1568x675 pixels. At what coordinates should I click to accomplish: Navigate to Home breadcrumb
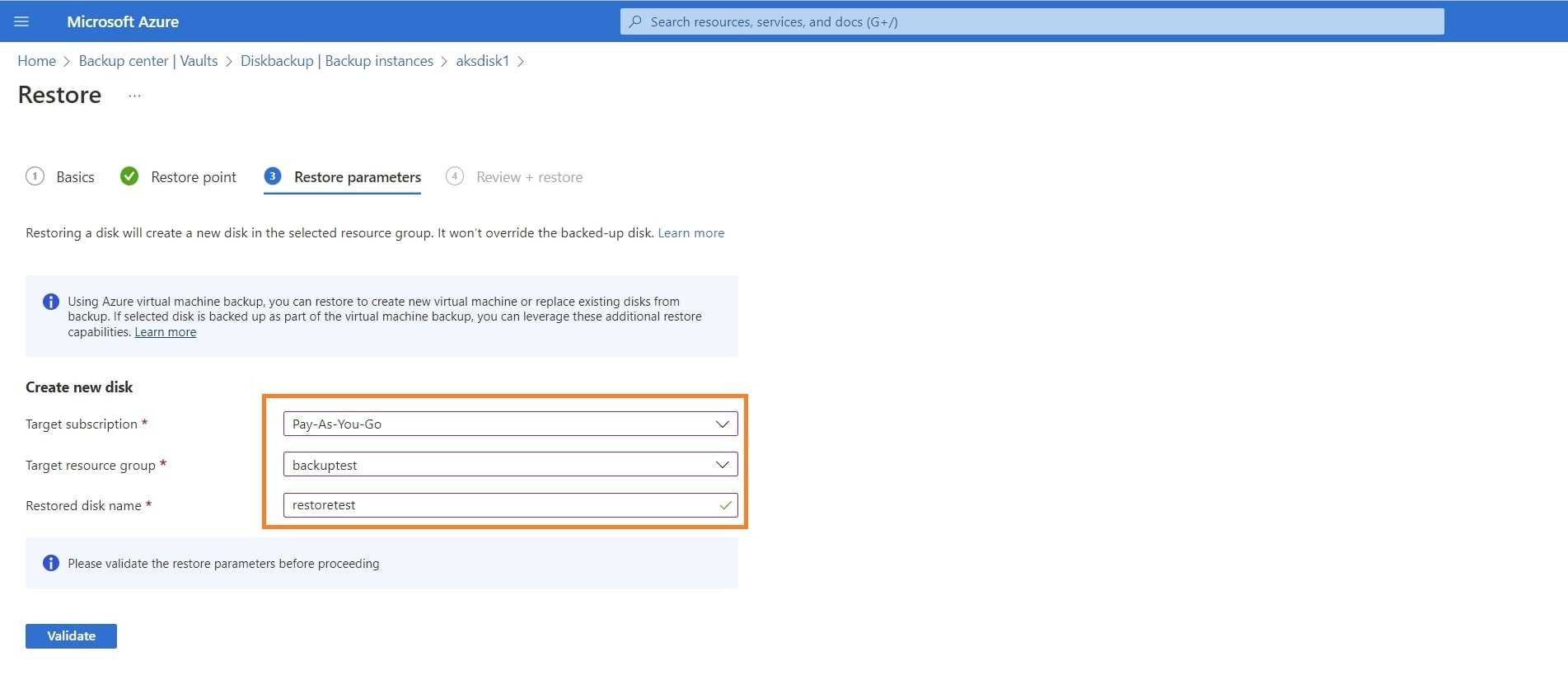(x=36, y=61)
